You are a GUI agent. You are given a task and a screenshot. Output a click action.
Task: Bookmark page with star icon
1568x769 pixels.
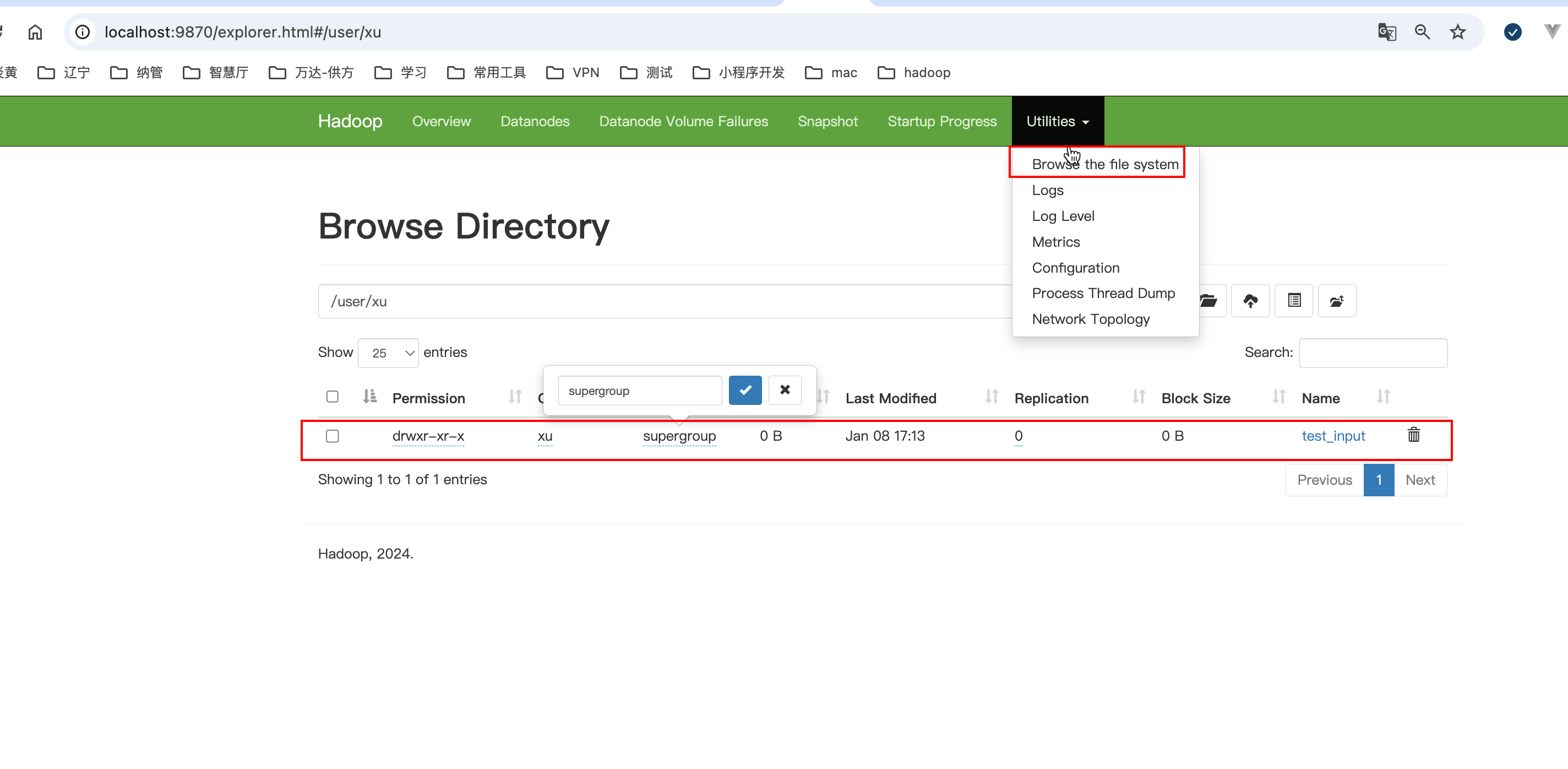(x=1457, y=31)
